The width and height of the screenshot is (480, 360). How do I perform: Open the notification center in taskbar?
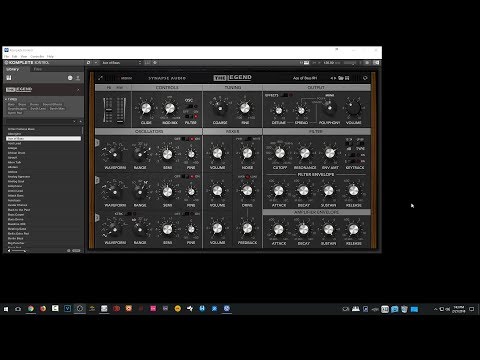coord(472,309)
